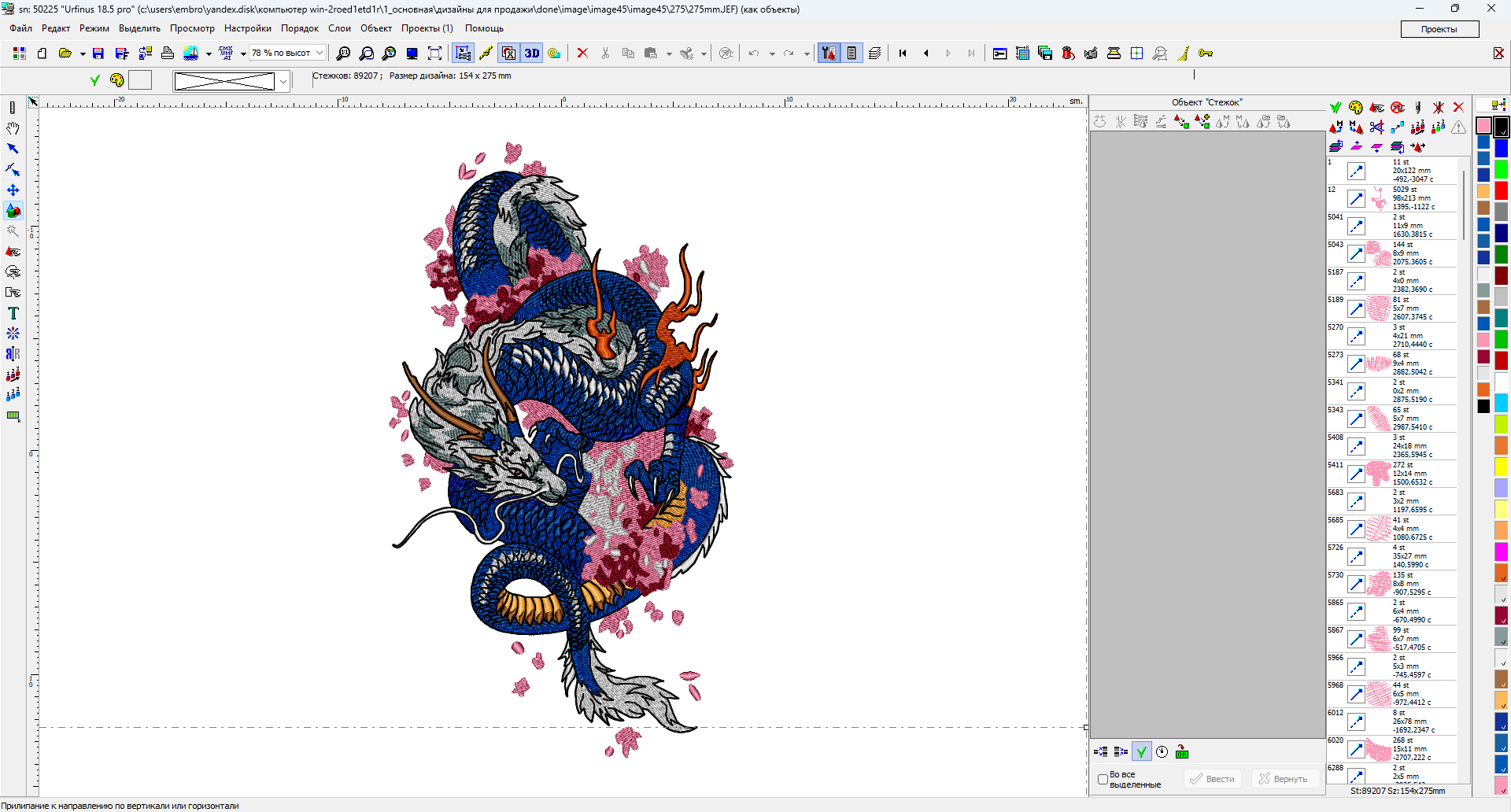1511x812 pixels.
Task: Click the thread spool icon in toolbar
Action: [x=1068, y=54]
